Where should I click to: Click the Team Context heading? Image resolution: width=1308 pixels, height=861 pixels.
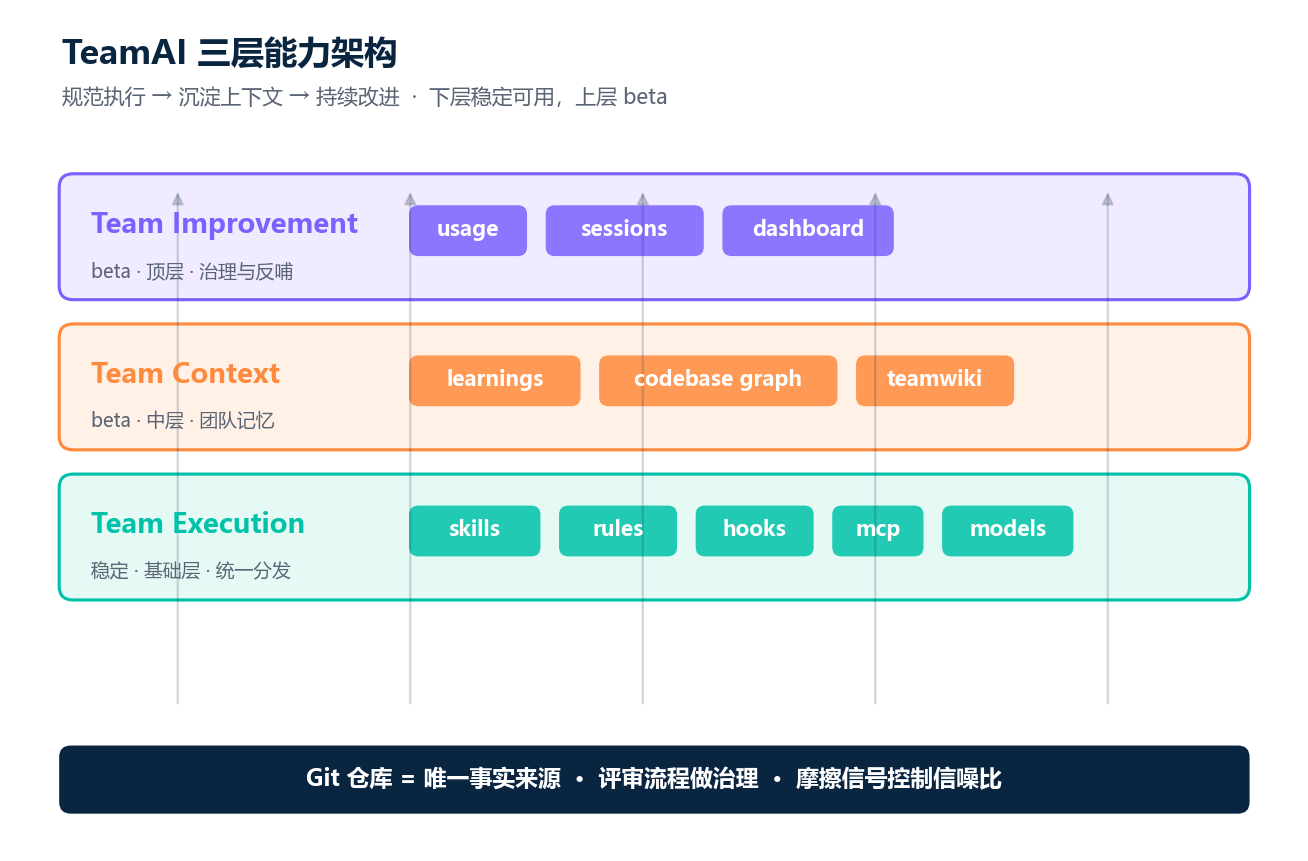click(x=185, y=373)
